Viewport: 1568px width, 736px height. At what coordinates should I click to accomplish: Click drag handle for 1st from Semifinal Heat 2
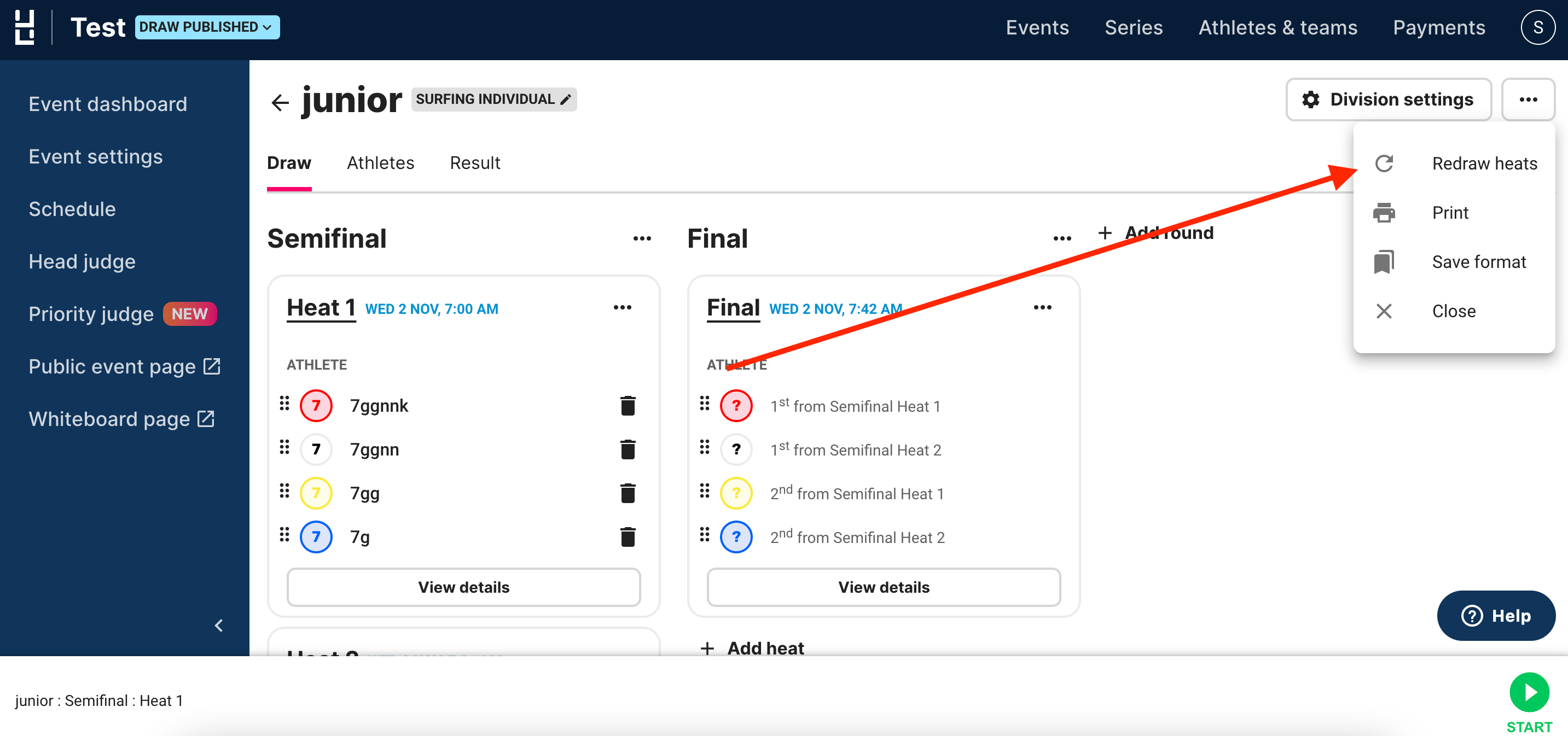click(704, 447)
